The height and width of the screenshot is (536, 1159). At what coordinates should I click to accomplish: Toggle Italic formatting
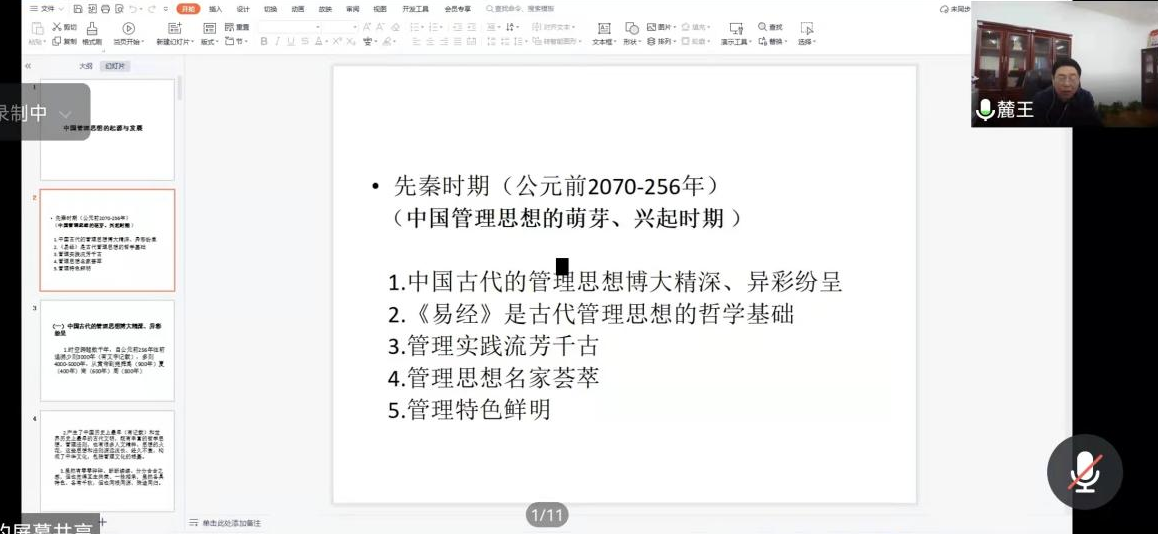click(x=278, y=41)
